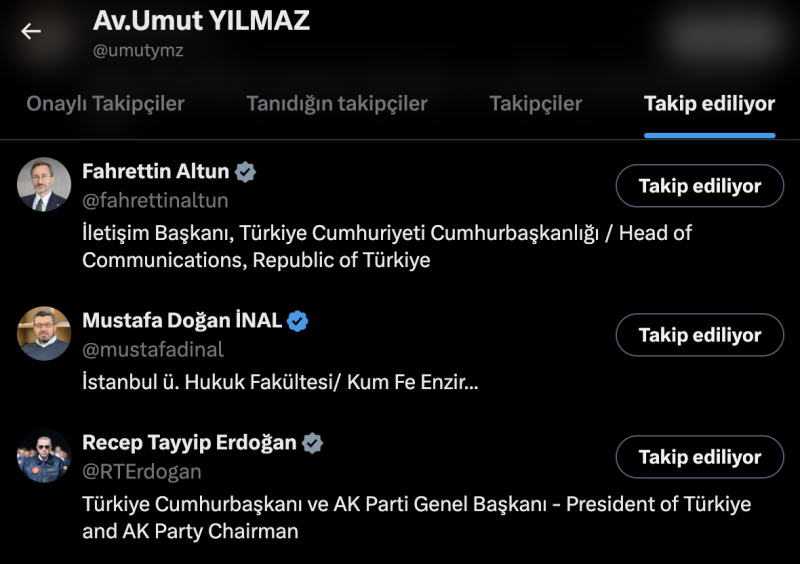
Task: Click the @RTErdogan handle
Action: tap(142, 472)
